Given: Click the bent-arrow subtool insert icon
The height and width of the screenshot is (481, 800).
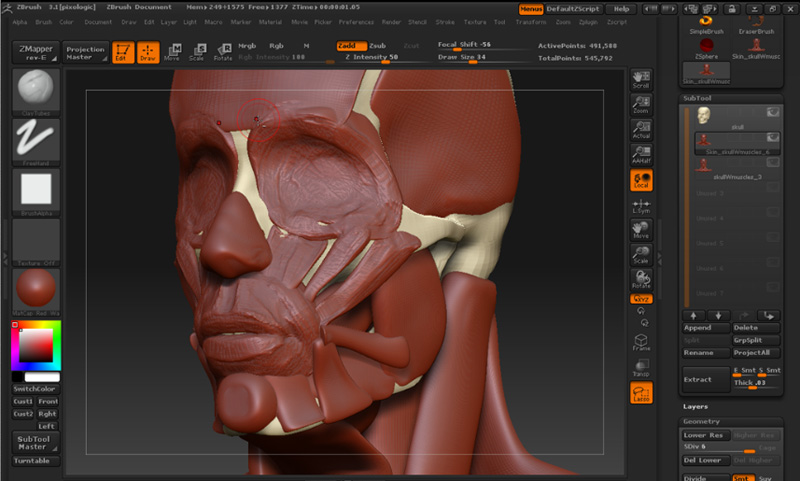Looking at the screenshot, I should 768,316.
